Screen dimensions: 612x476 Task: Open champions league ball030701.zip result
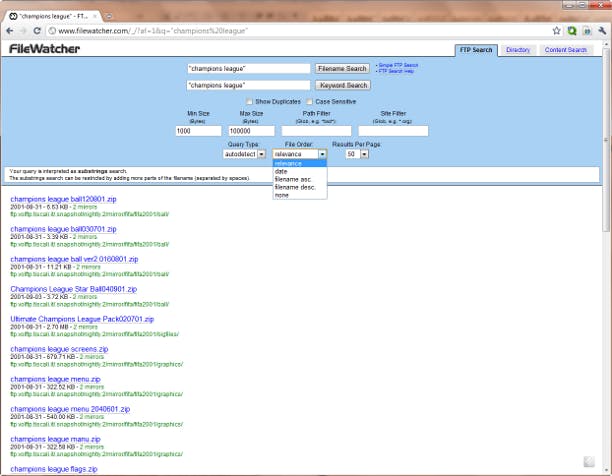click(x=63, y=229)
